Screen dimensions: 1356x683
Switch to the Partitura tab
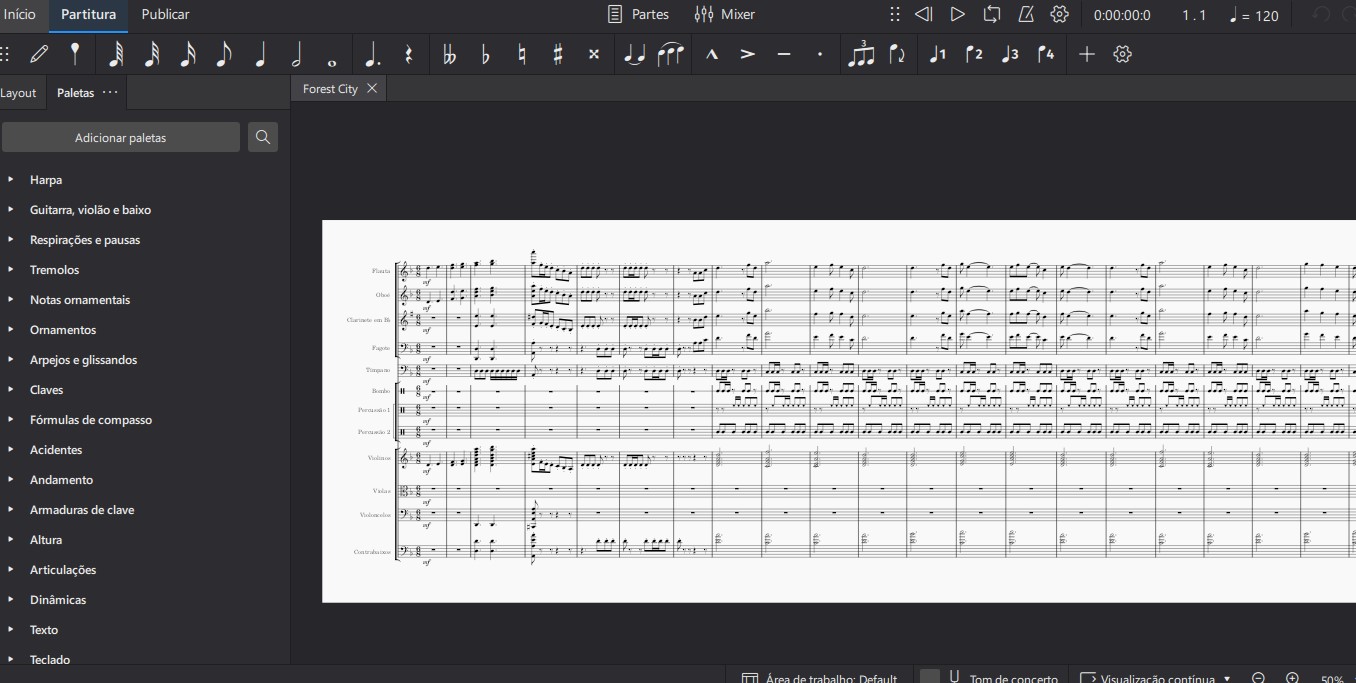tap(88, 15)
